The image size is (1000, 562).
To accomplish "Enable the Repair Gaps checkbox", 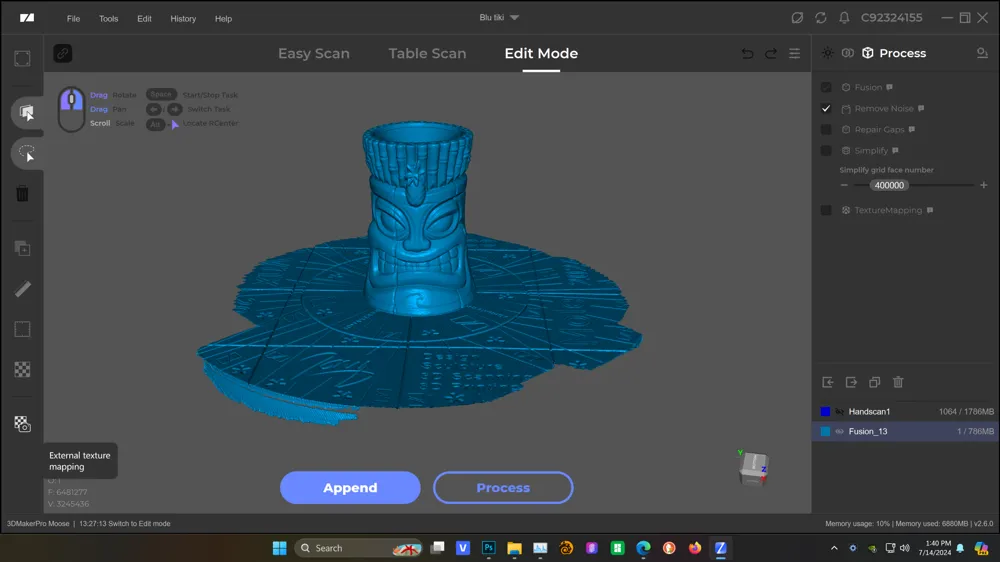I will [x=826, y=129].
